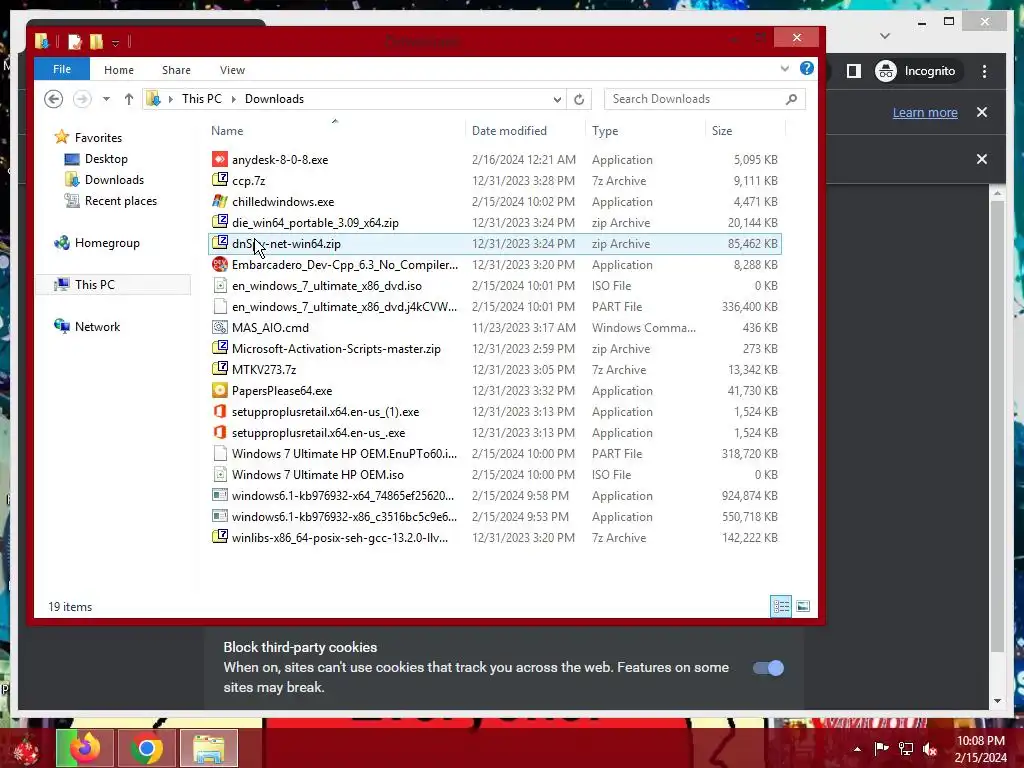Click the search magnifier icon in Explorer

coord(792,99)
